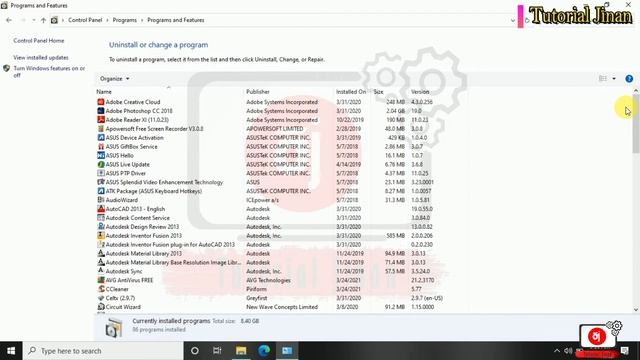
Task: Open Turn Windows features on or off
Action: (49, 71)
